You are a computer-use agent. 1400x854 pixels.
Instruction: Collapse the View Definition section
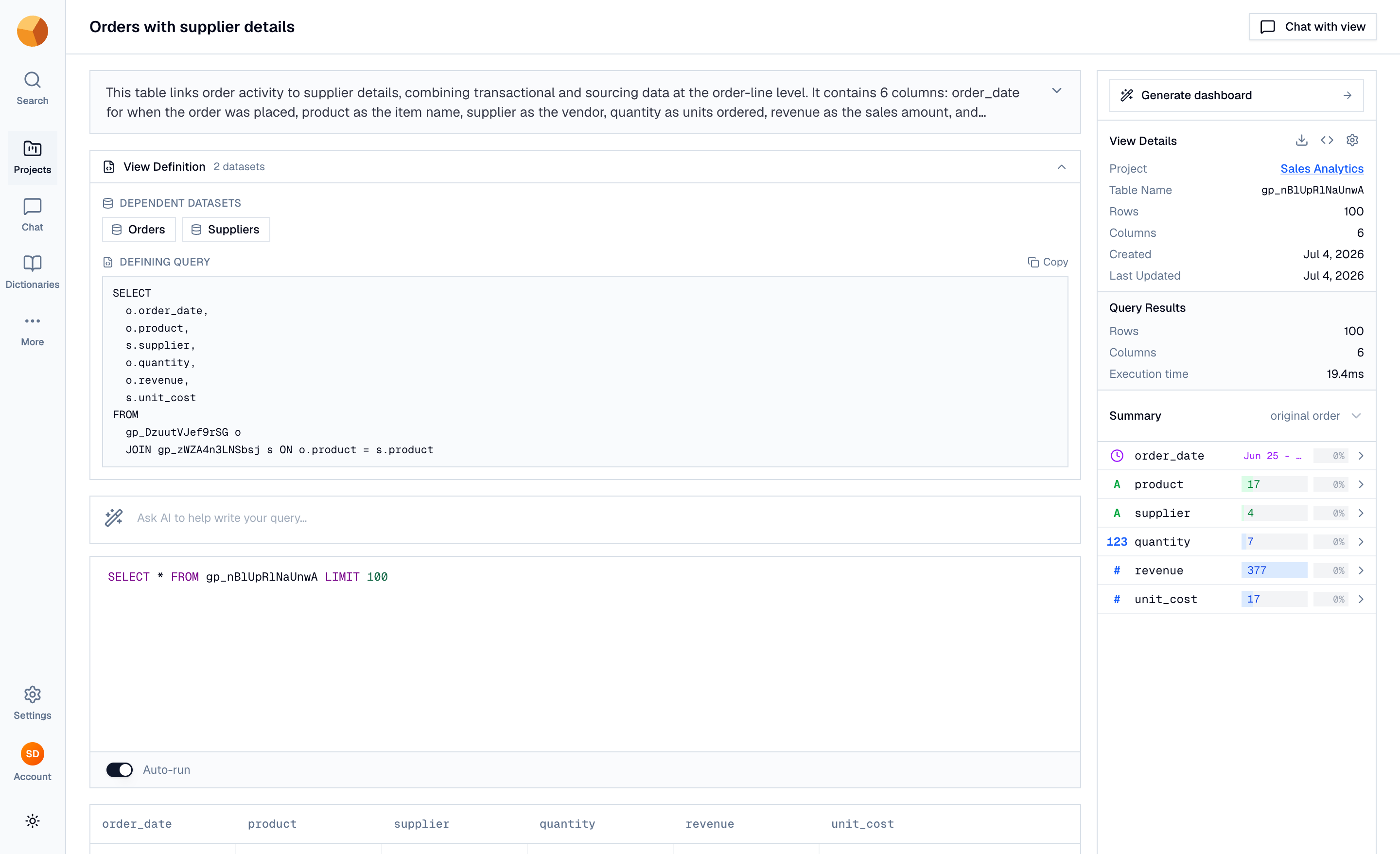tap(1061, 167)
